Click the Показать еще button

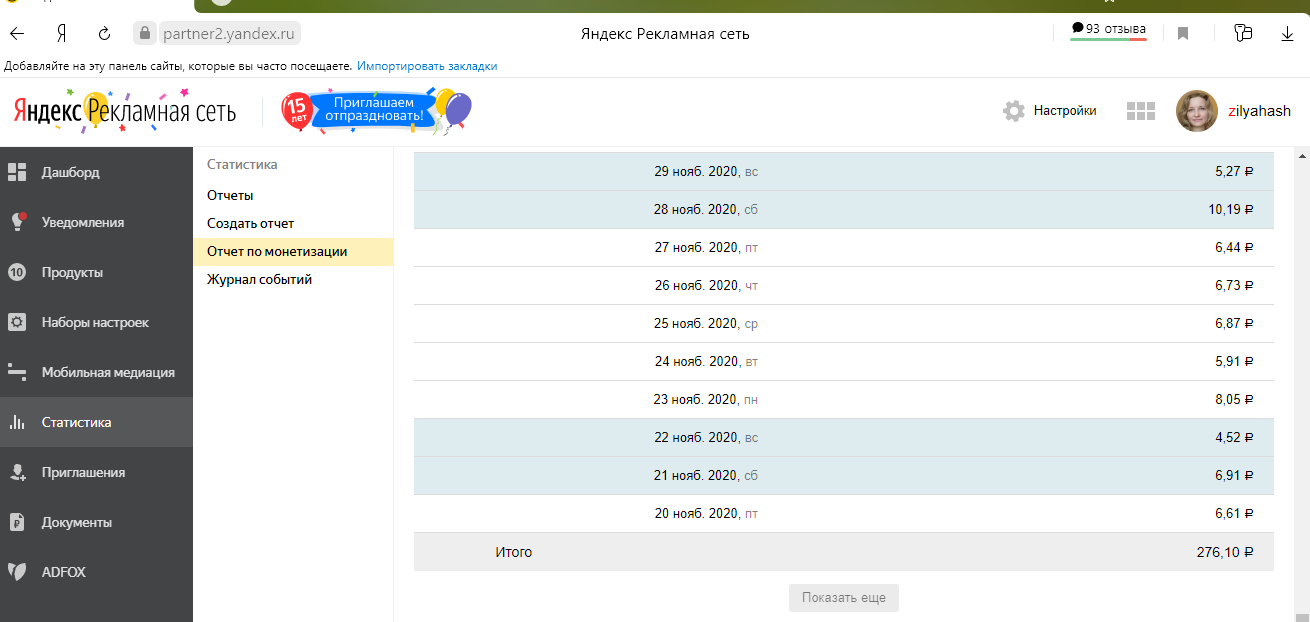coord(844,598)
